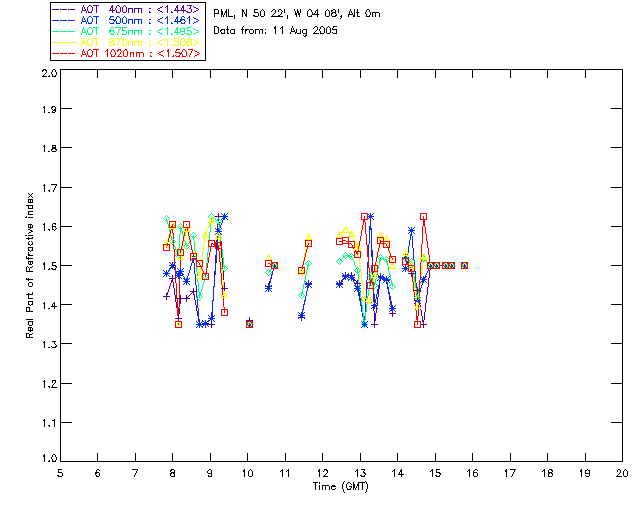Click the 10 tick label on time axis
Screen dimensions: 640x512
point(247,474)
